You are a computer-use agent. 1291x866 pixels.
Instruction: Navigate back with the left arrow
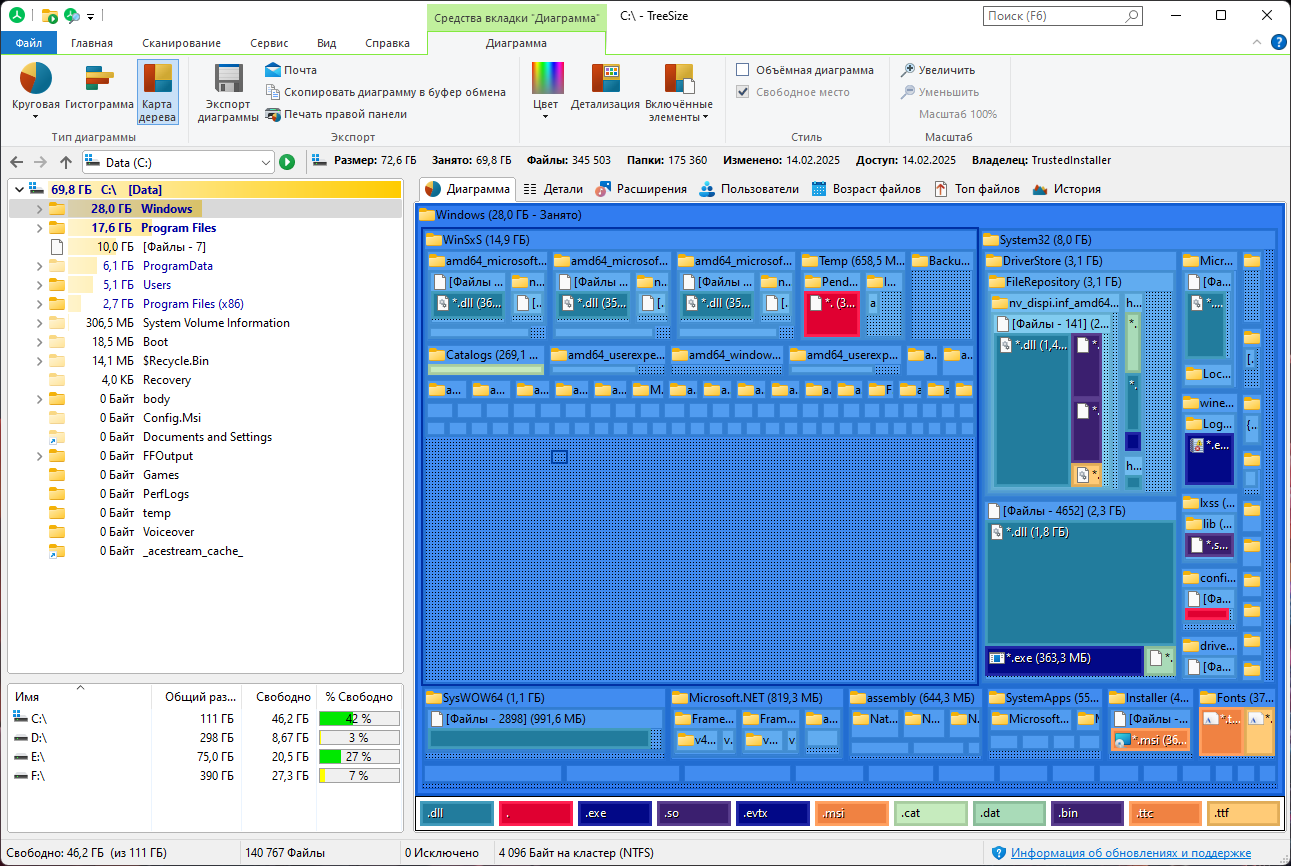[x=16, y=162]
